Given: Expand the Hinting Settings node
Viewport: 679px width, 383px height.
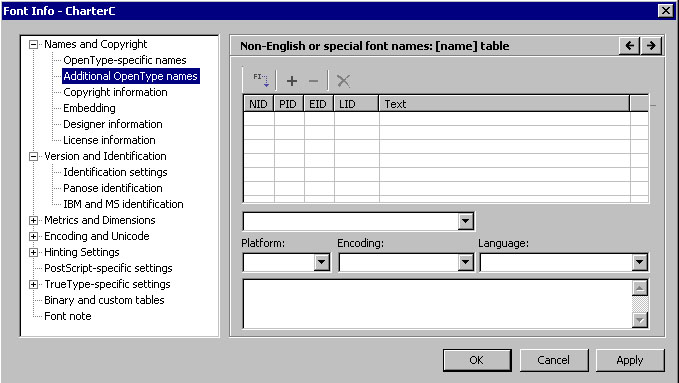Looking at the screenshot, I should click(33, 252).
